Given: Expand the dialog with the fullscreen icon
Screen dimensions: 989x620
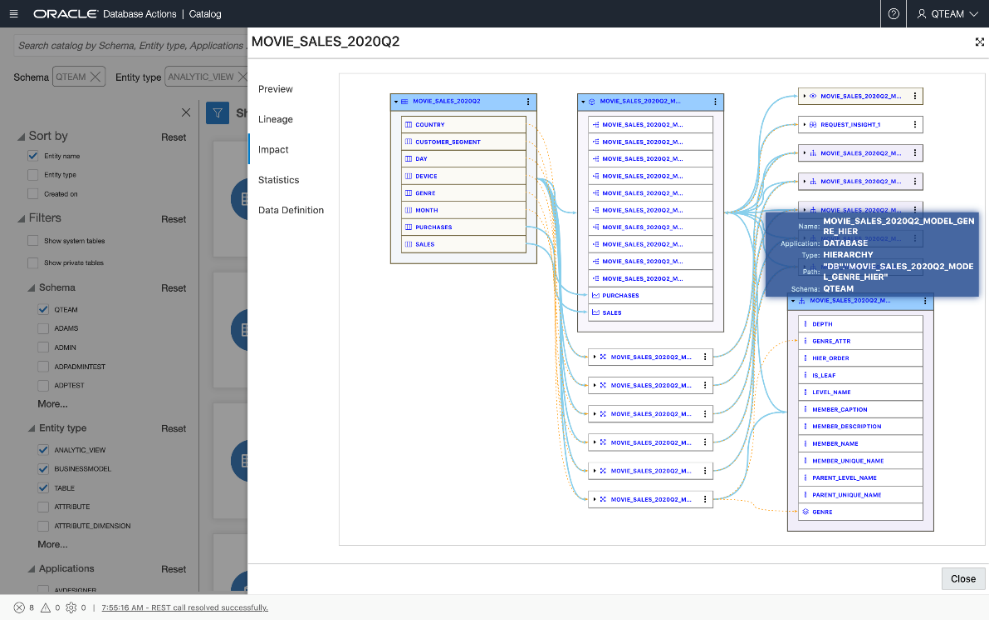Looking at the screenshot, I should pyautogui.click(x=979, y=42).
